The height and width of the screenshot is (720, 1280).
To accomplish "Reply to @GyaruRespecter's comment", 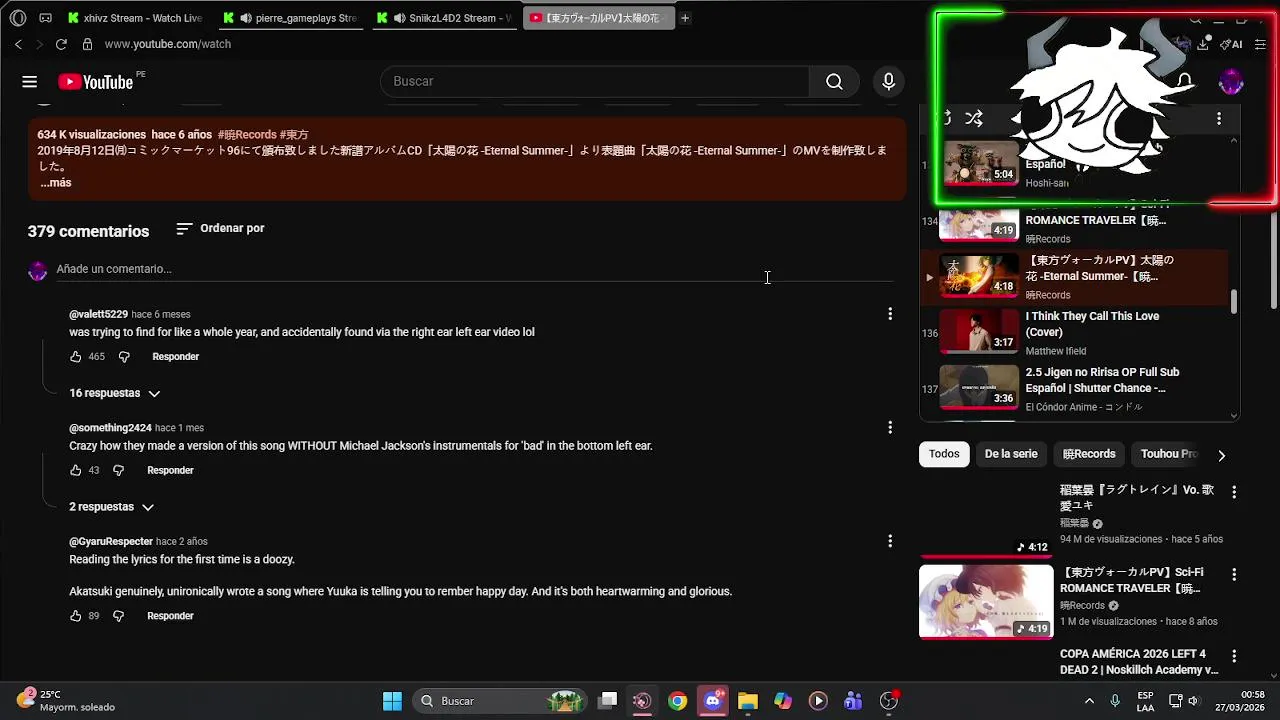I will 170,616.
